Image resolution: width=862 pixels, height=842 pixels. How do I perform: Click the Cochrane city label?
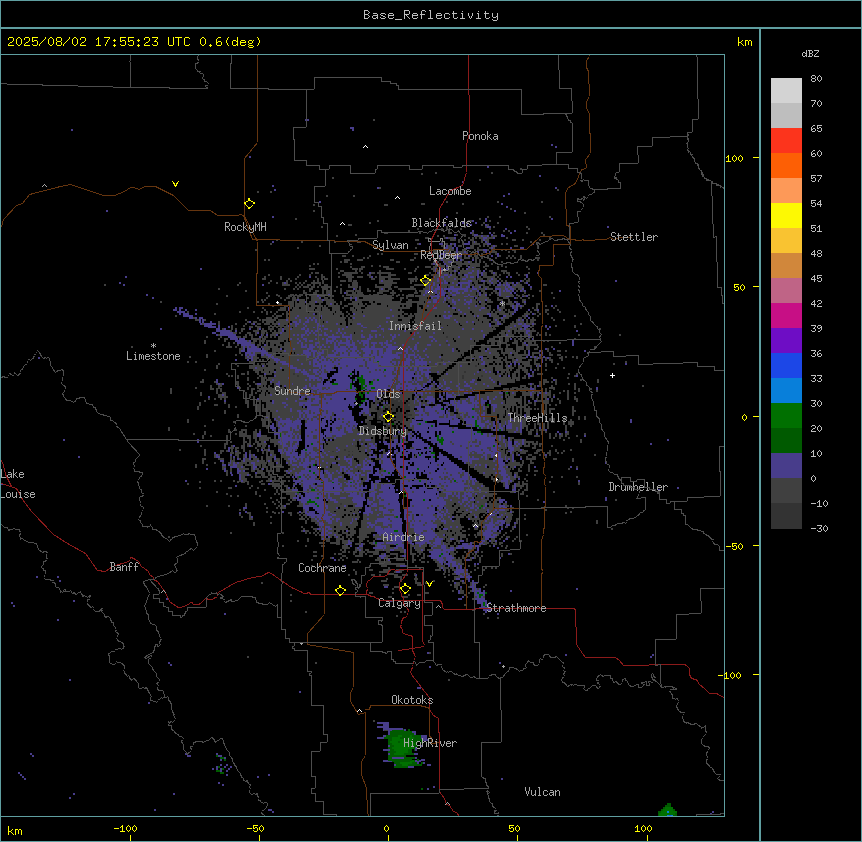point(322,568)
